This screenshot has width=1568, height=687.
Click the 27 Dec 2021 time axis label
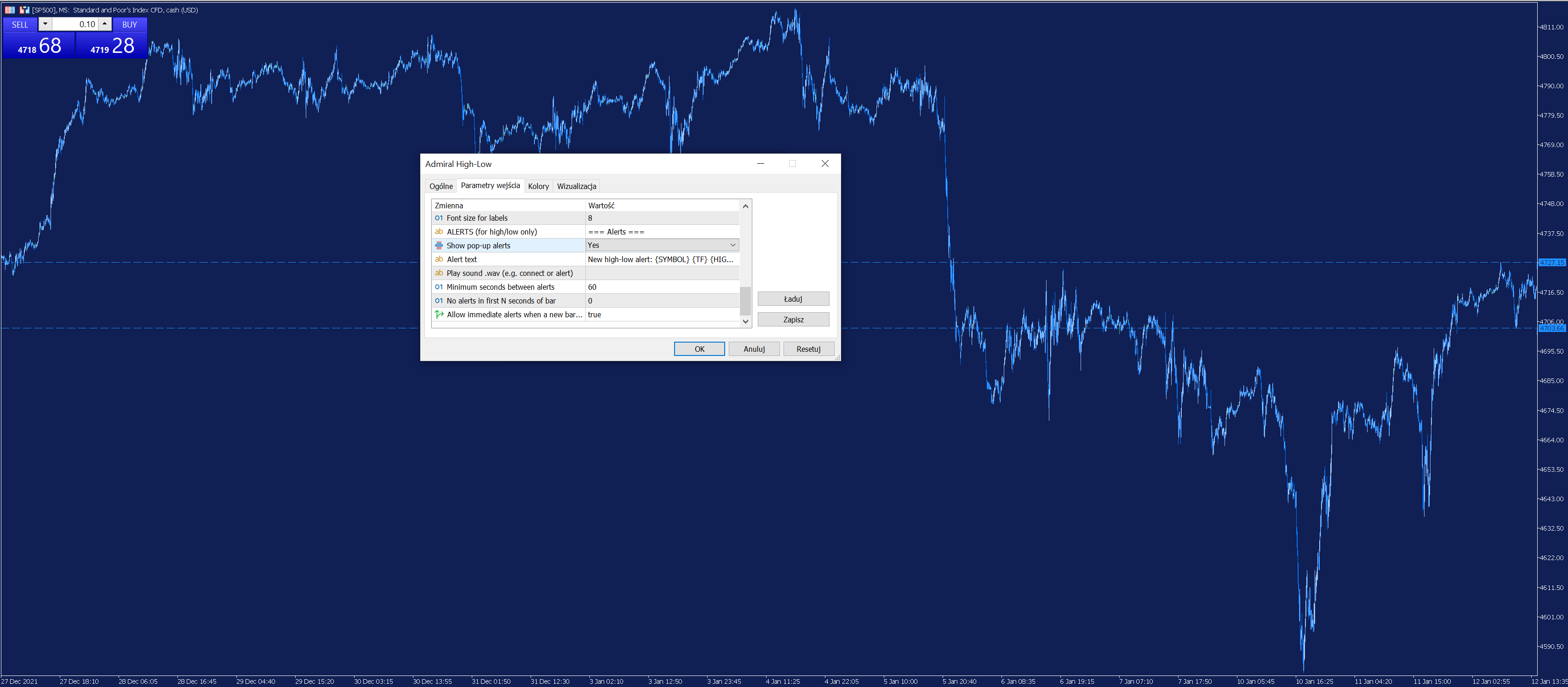click(19, 681)
